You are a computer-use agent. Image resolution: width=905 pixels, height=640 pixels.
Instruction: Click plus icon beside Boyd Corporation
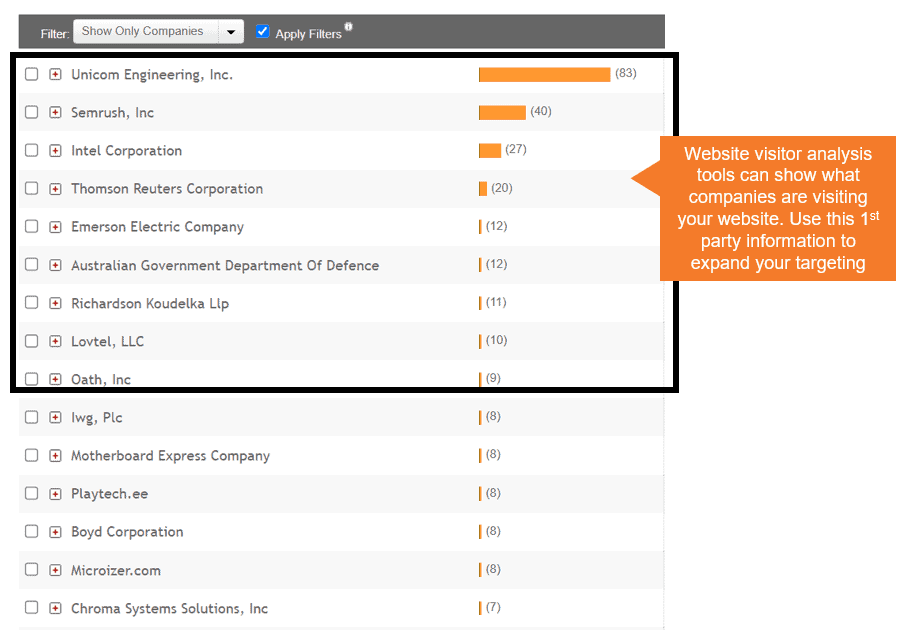(x=55, y=532)
